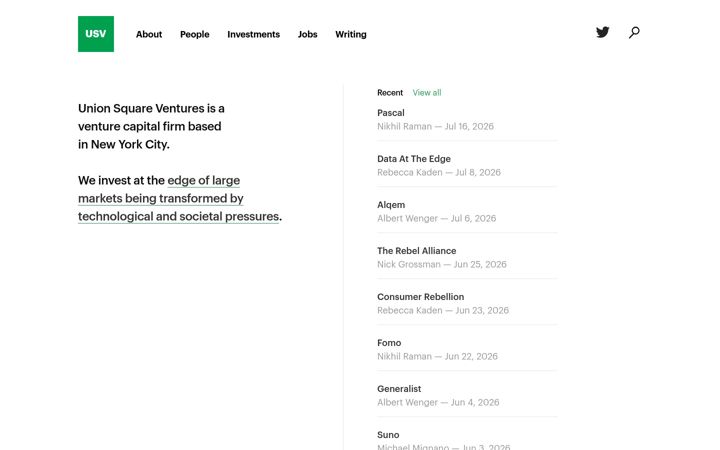Open the About menu item
This screenshot has width=720, height=450.
pos(149,34)
